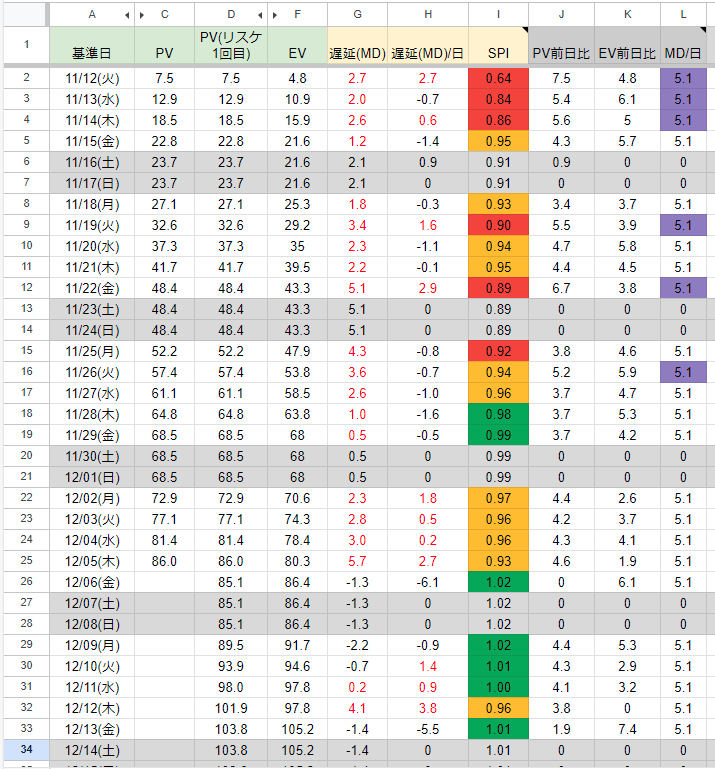This screenshot has width=715, height=769.
Task: Select column A header
Action: (92, 15)
